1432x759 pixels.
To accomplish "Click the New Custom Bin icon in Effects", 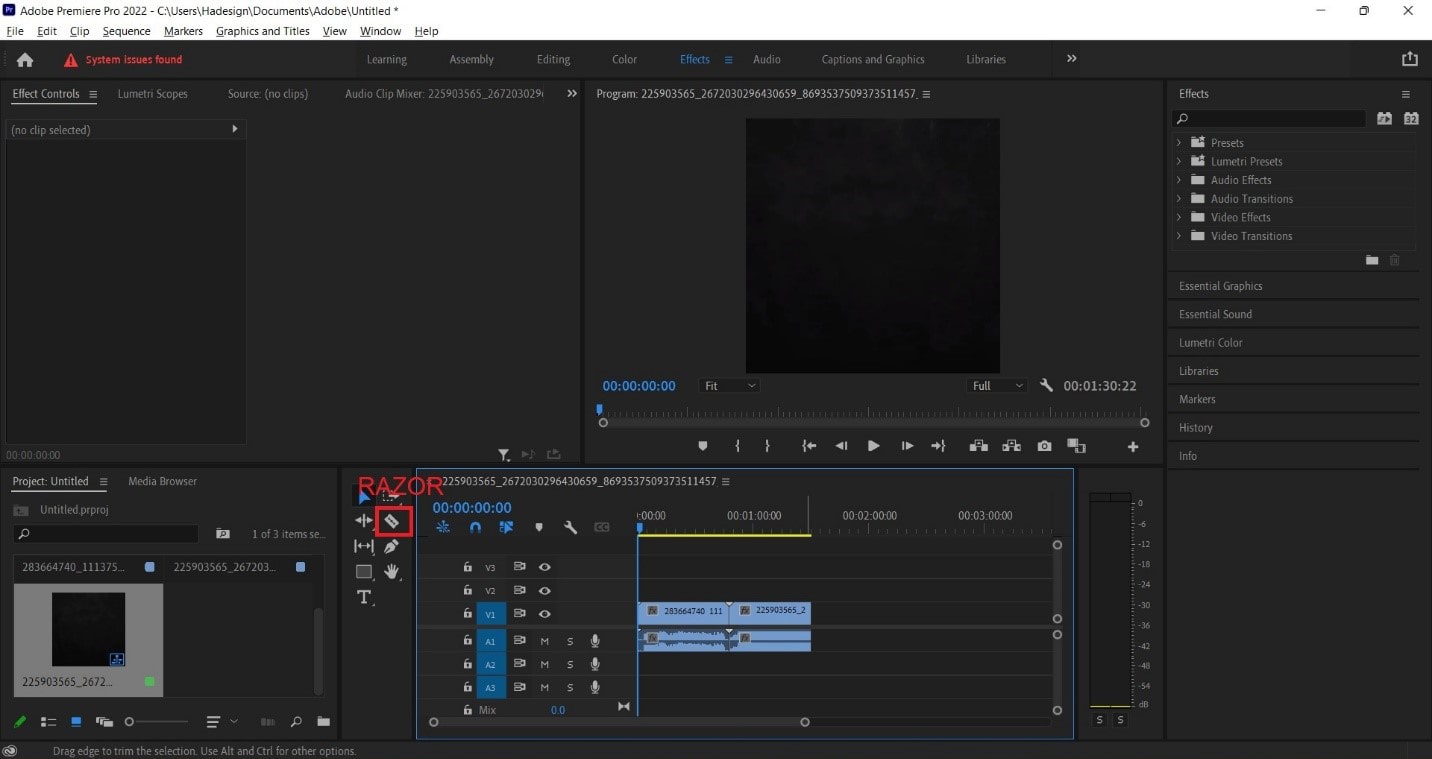I will pyautogui.click(x=1372, y=260).
